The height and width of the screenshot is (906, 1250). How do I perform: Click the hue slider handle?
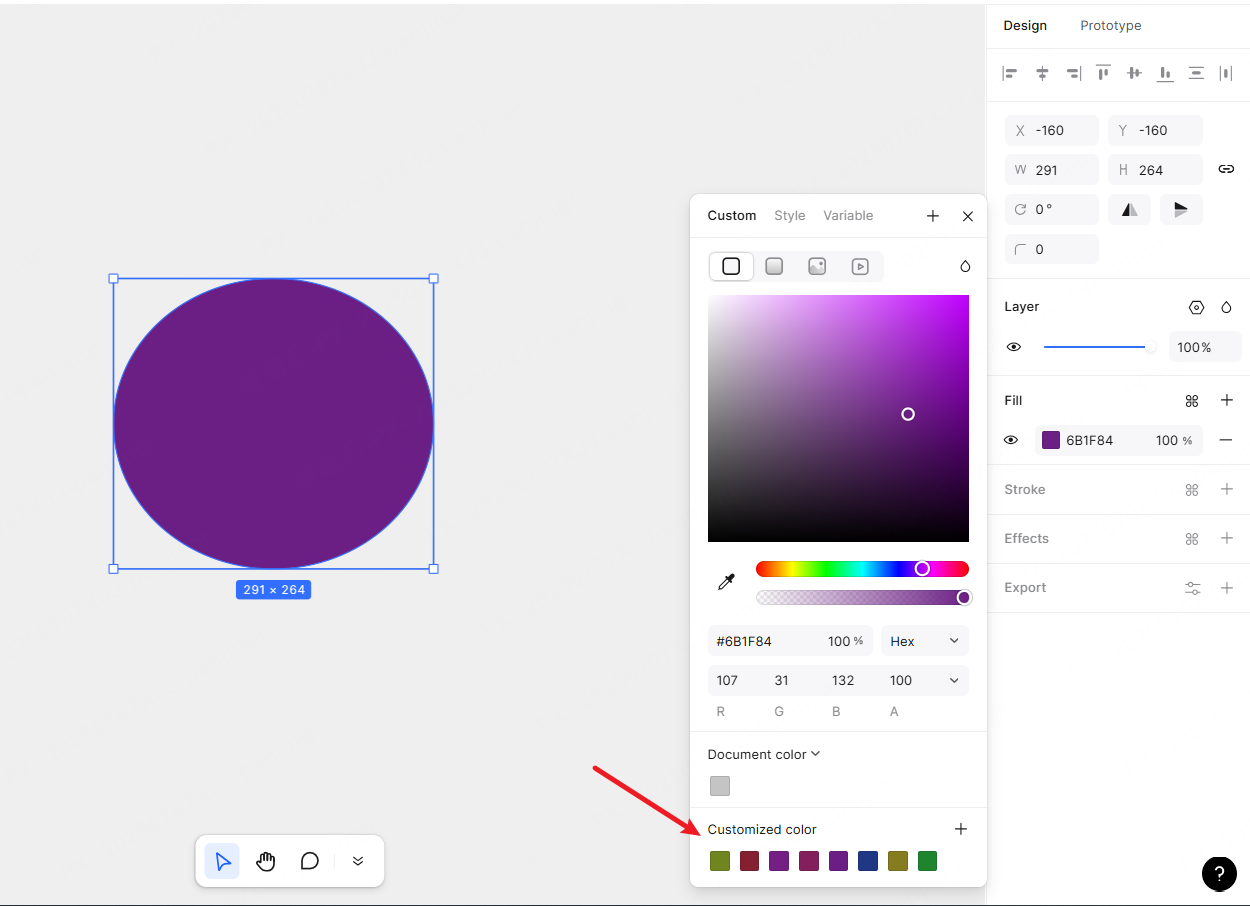pos(922,569)
